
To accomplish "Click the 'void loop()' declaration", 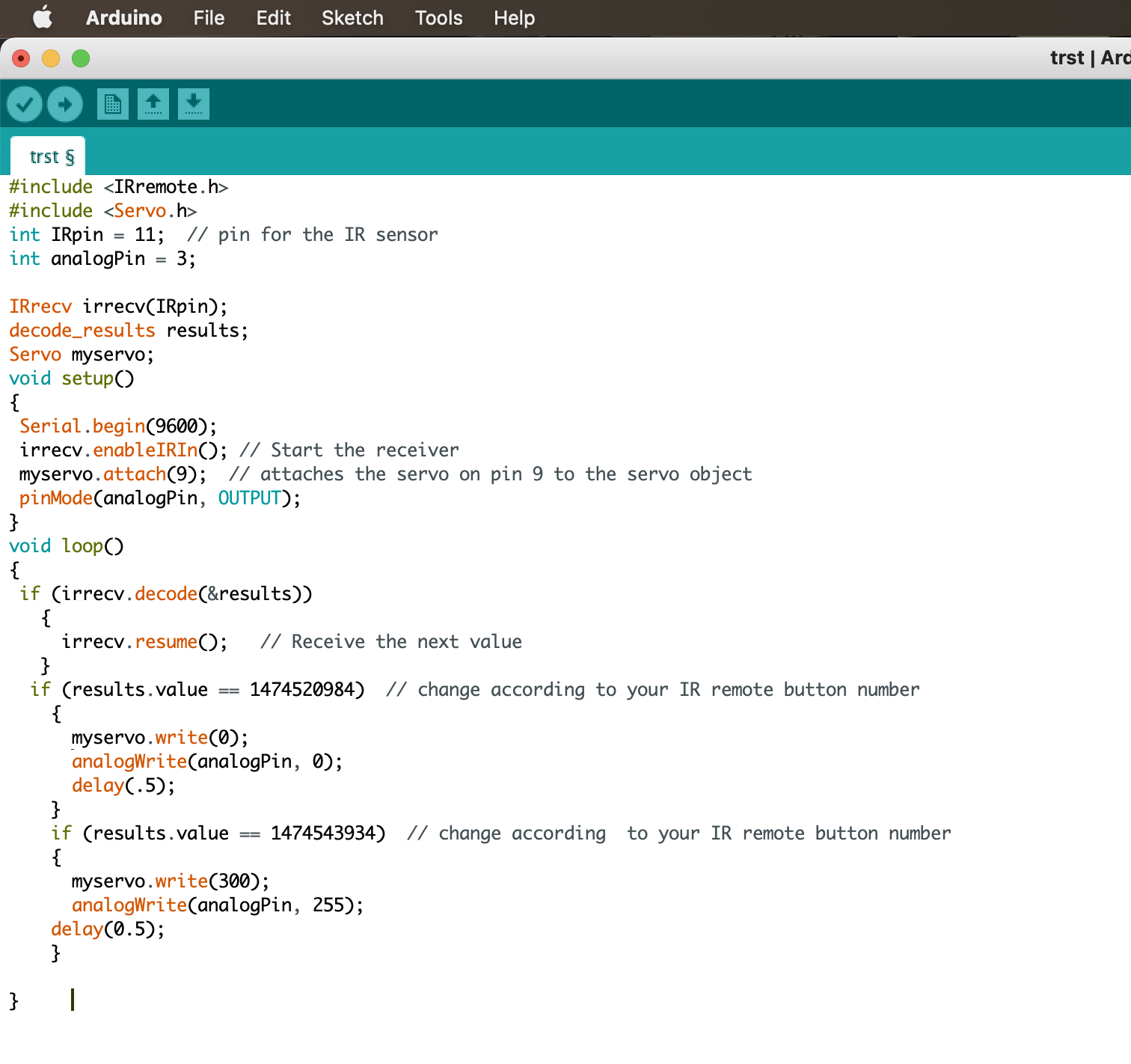I will (x=67, y=546).
